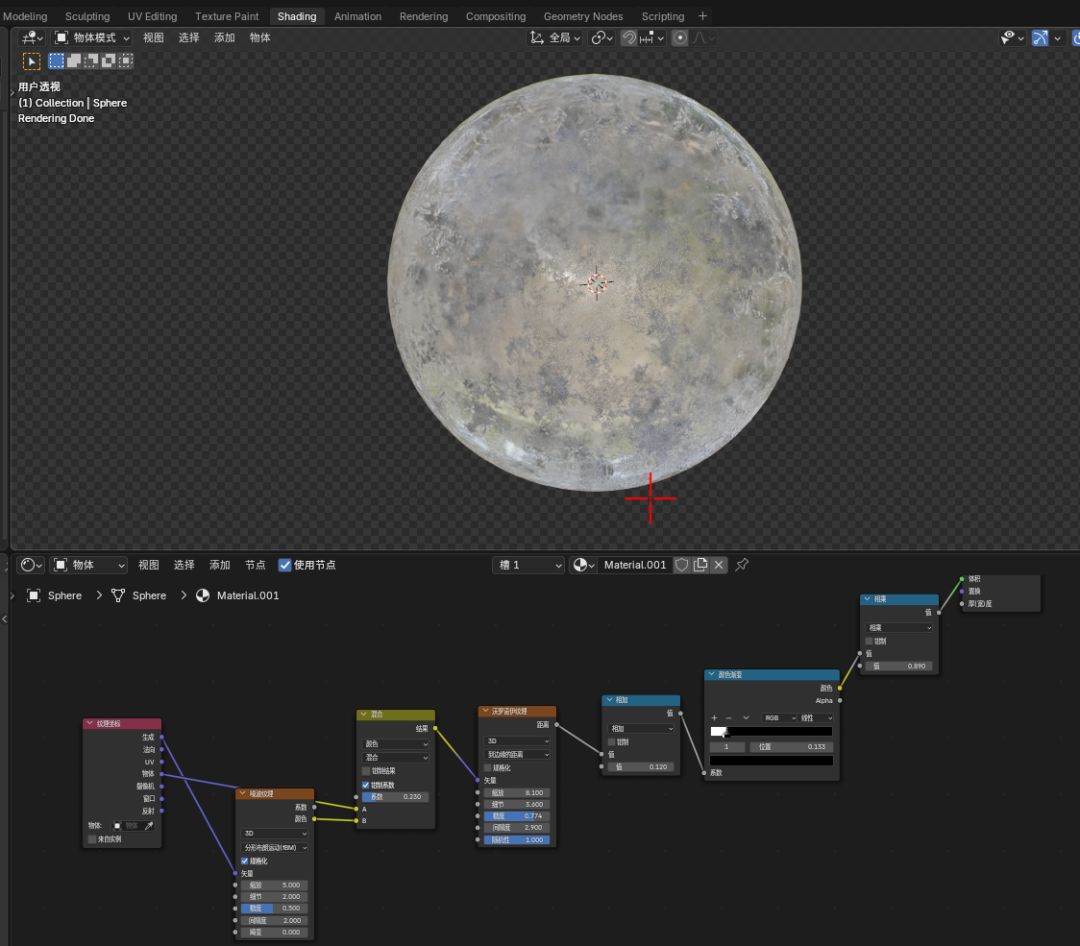Click the snap magnet icon

629,38
